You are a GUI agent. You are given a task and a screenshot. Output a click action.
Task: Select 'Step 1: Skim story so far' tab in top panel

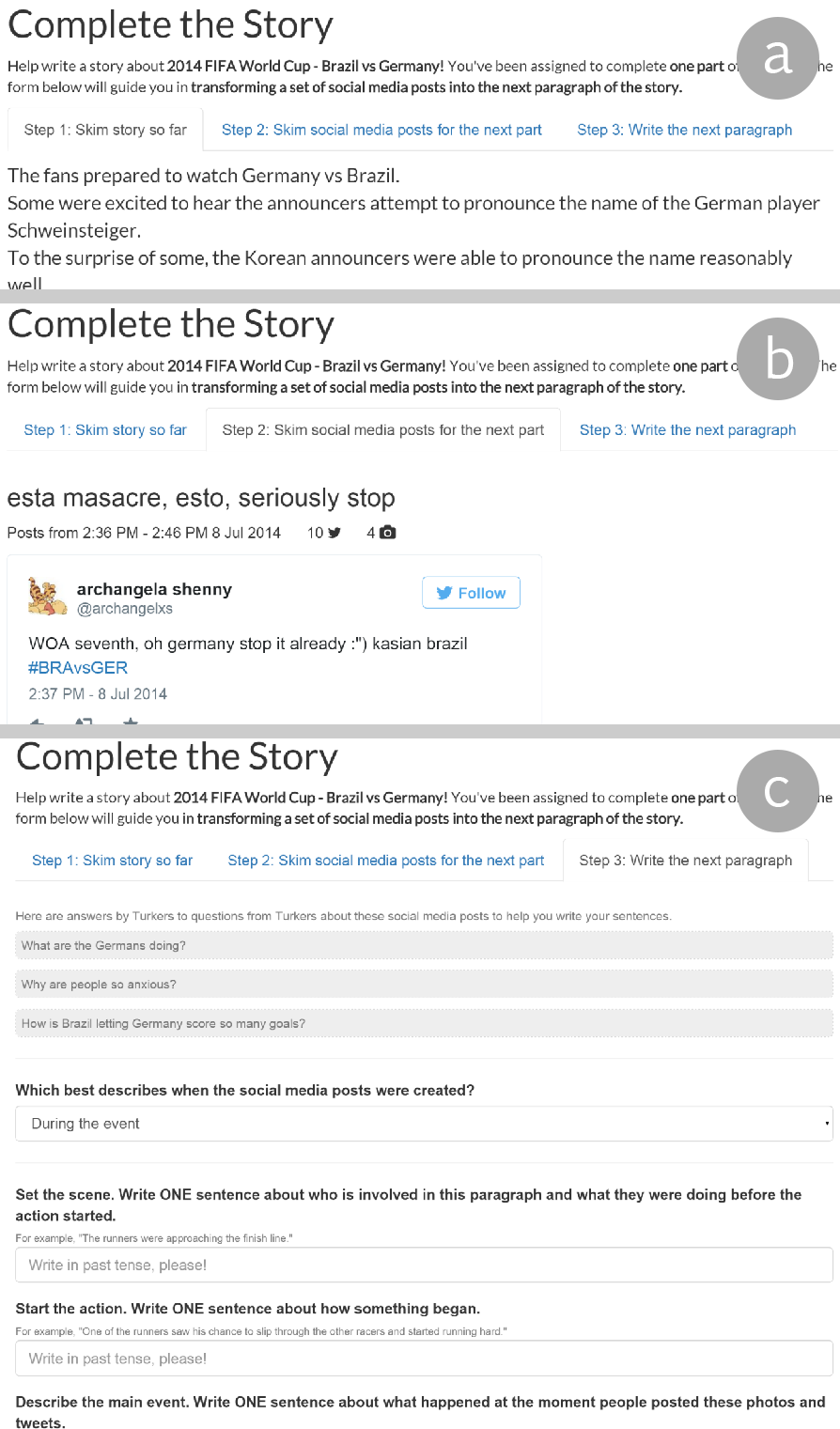105,131
